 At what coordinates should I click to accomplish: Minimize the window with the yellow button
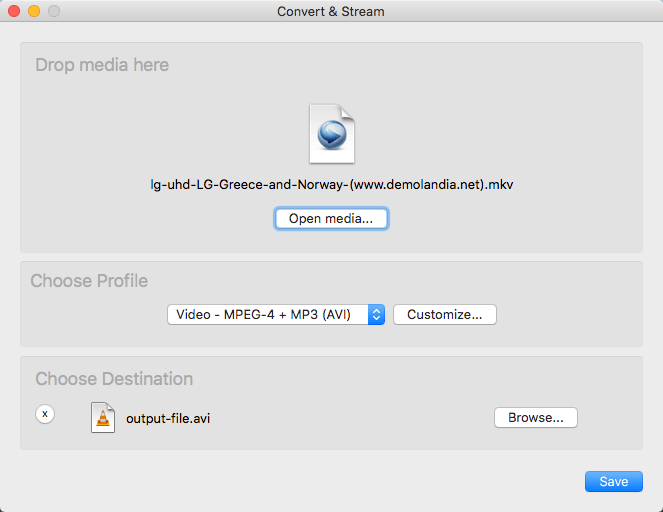click(x=34, y=11)
